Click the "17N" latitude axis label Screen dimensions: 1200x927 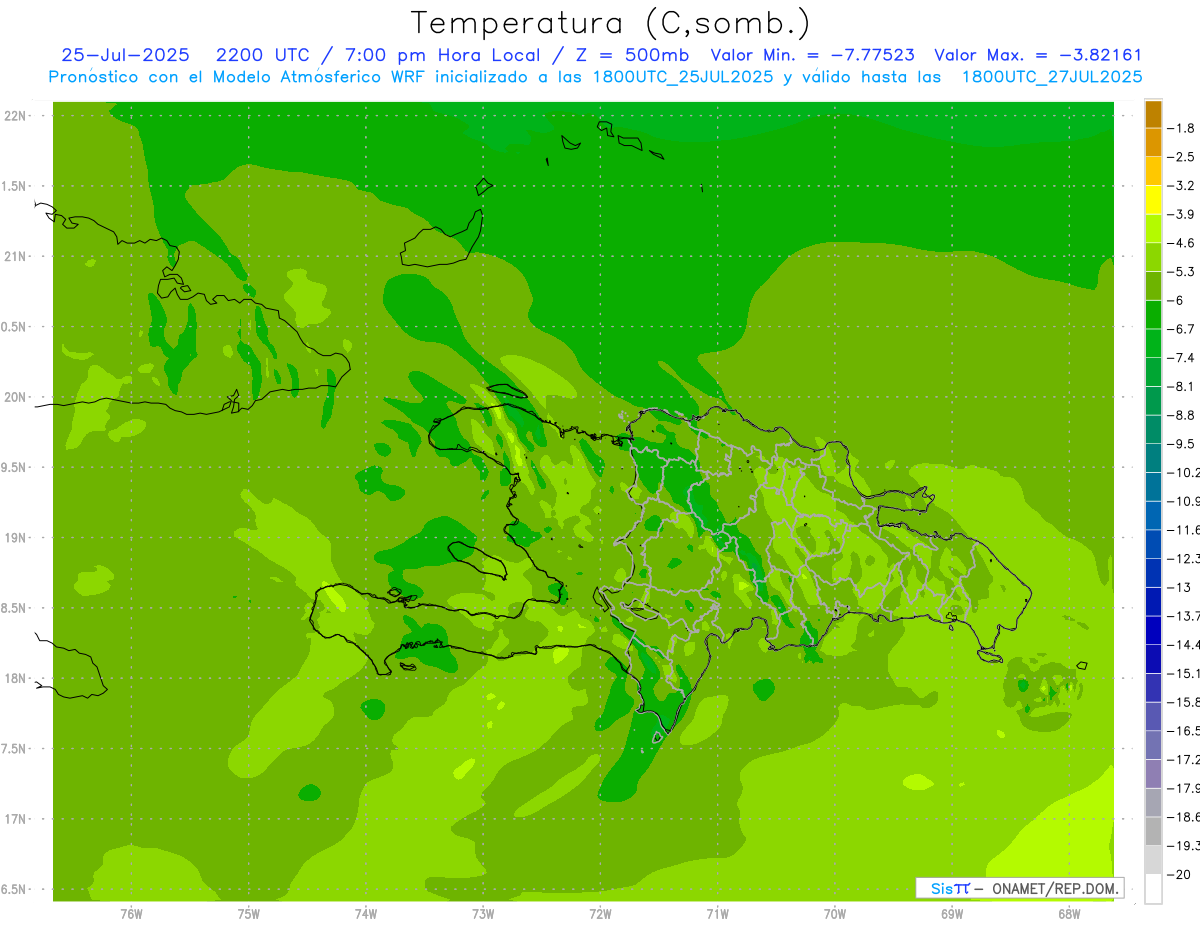(15, 819)
